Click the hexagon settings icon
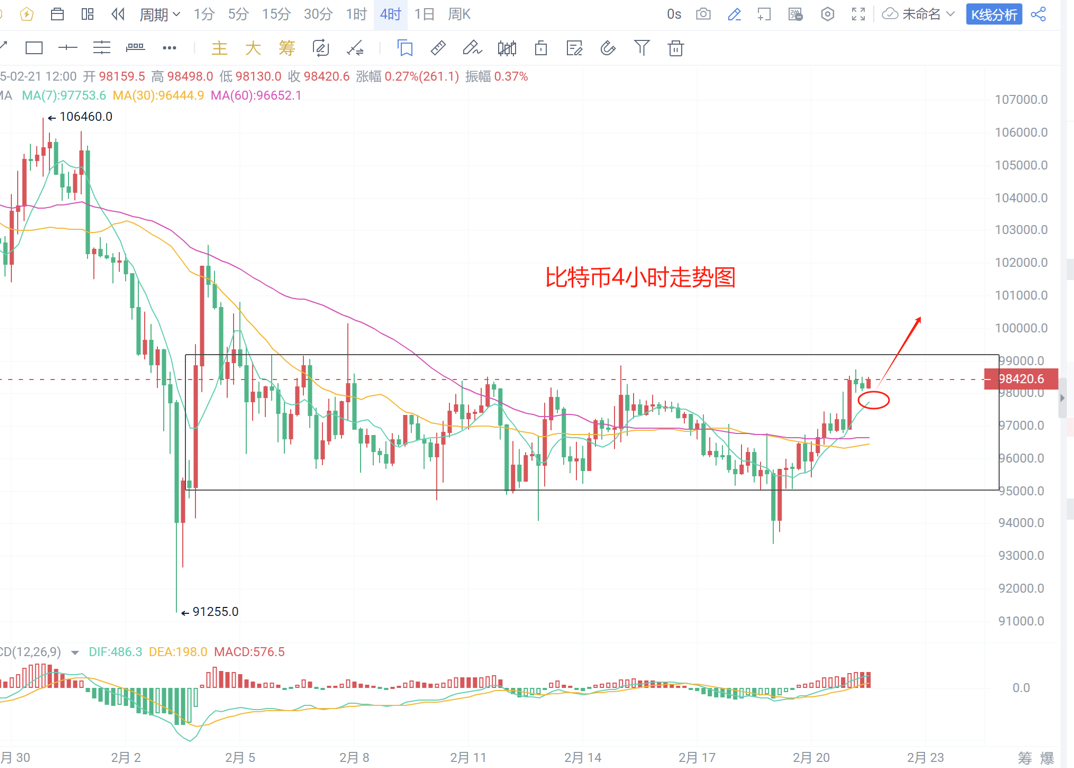Image resolution: width=1074 pixels, height=768 pixels. tap(827, 14)
